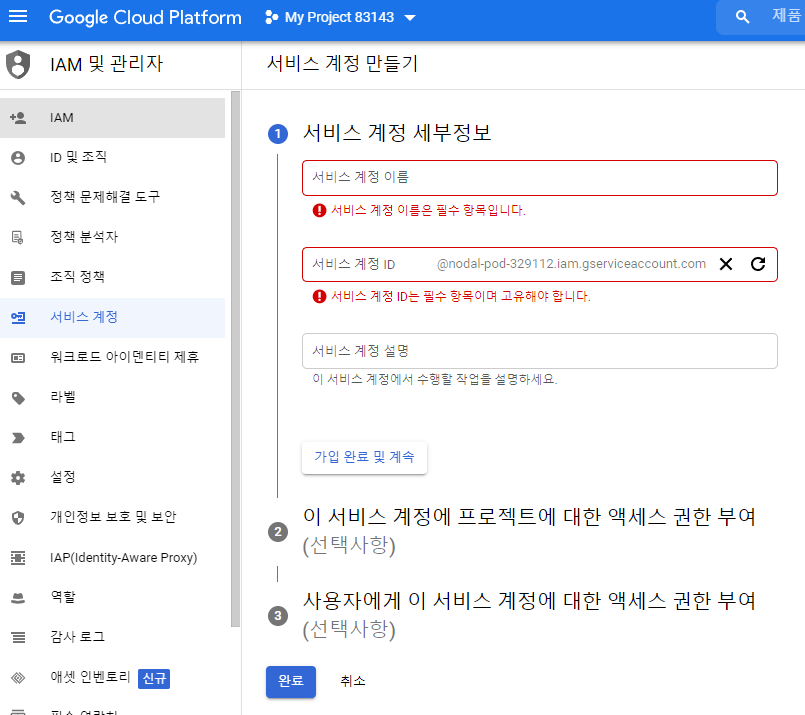Regenerate service account ID with refresh icon
The height and width of the screenshot is (715, 805).
click(x=758, y=264)
